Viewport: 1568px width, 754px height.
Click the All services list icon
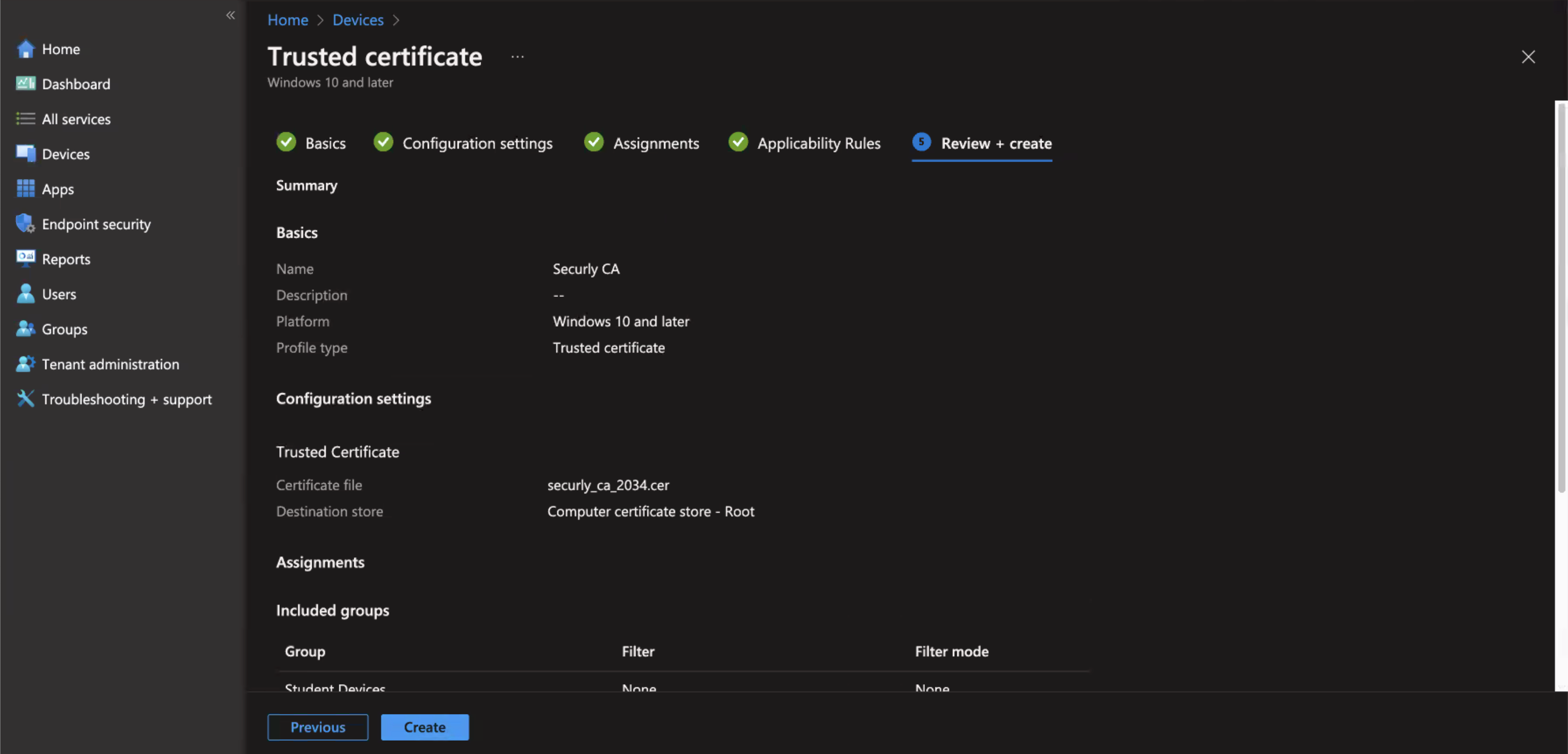[26, 119]
